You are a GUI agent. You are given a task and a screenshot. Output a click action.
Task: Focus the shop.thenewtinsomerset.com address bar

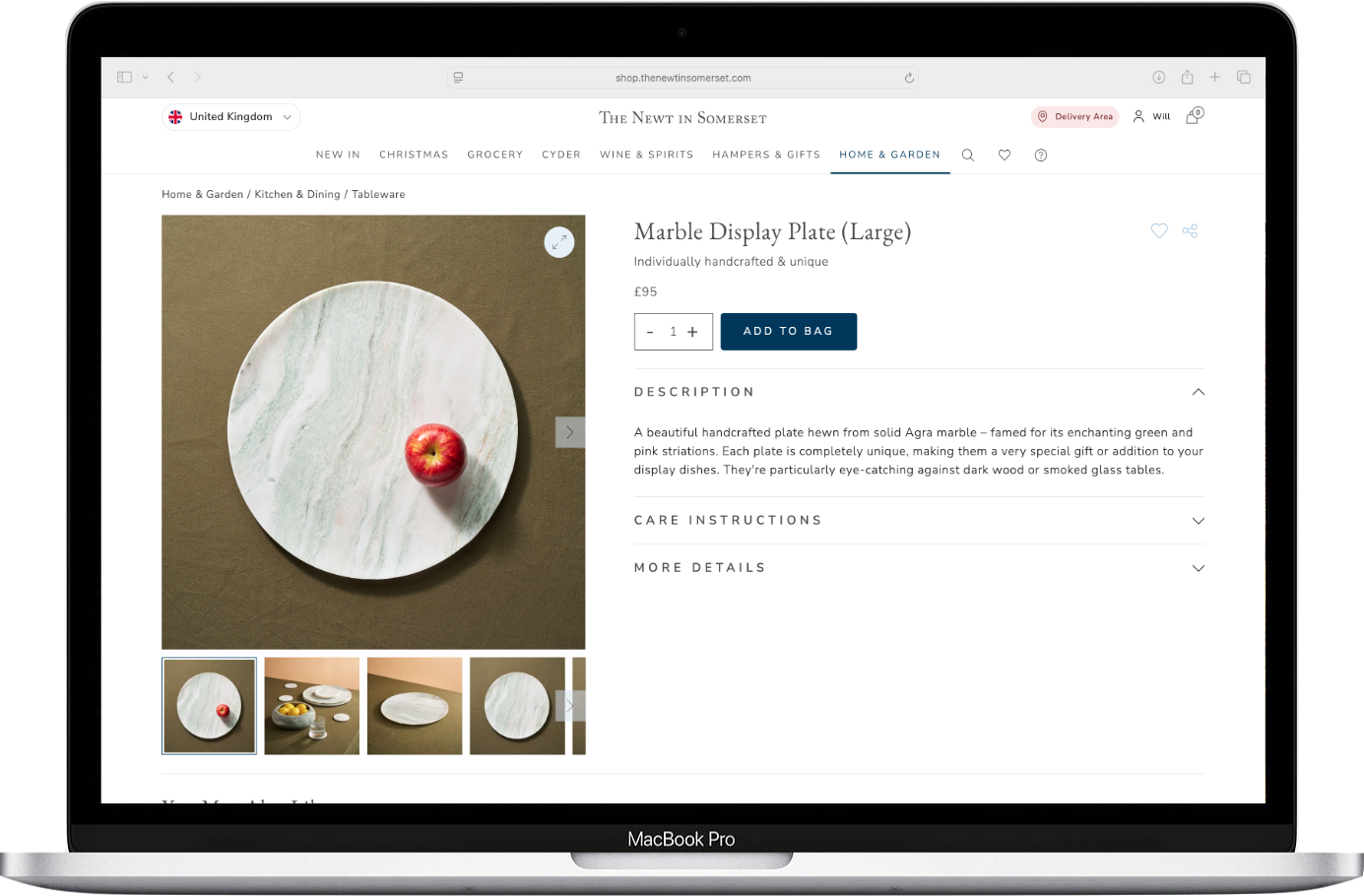(x=682, y=78)
